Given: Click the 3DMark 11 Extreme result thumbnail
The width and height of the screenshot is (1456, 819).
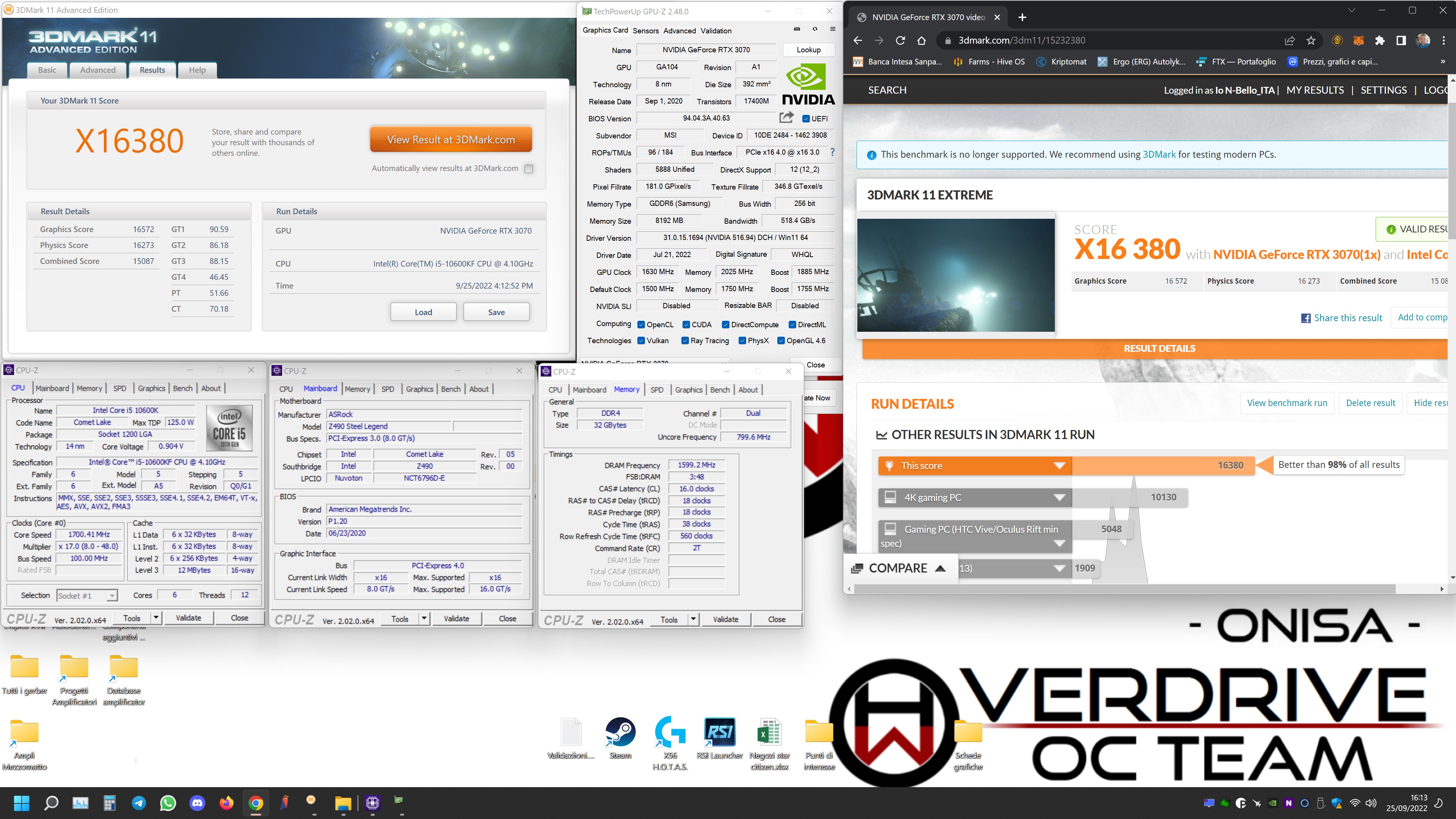Looking at the screenshot, I should [956, 275].
